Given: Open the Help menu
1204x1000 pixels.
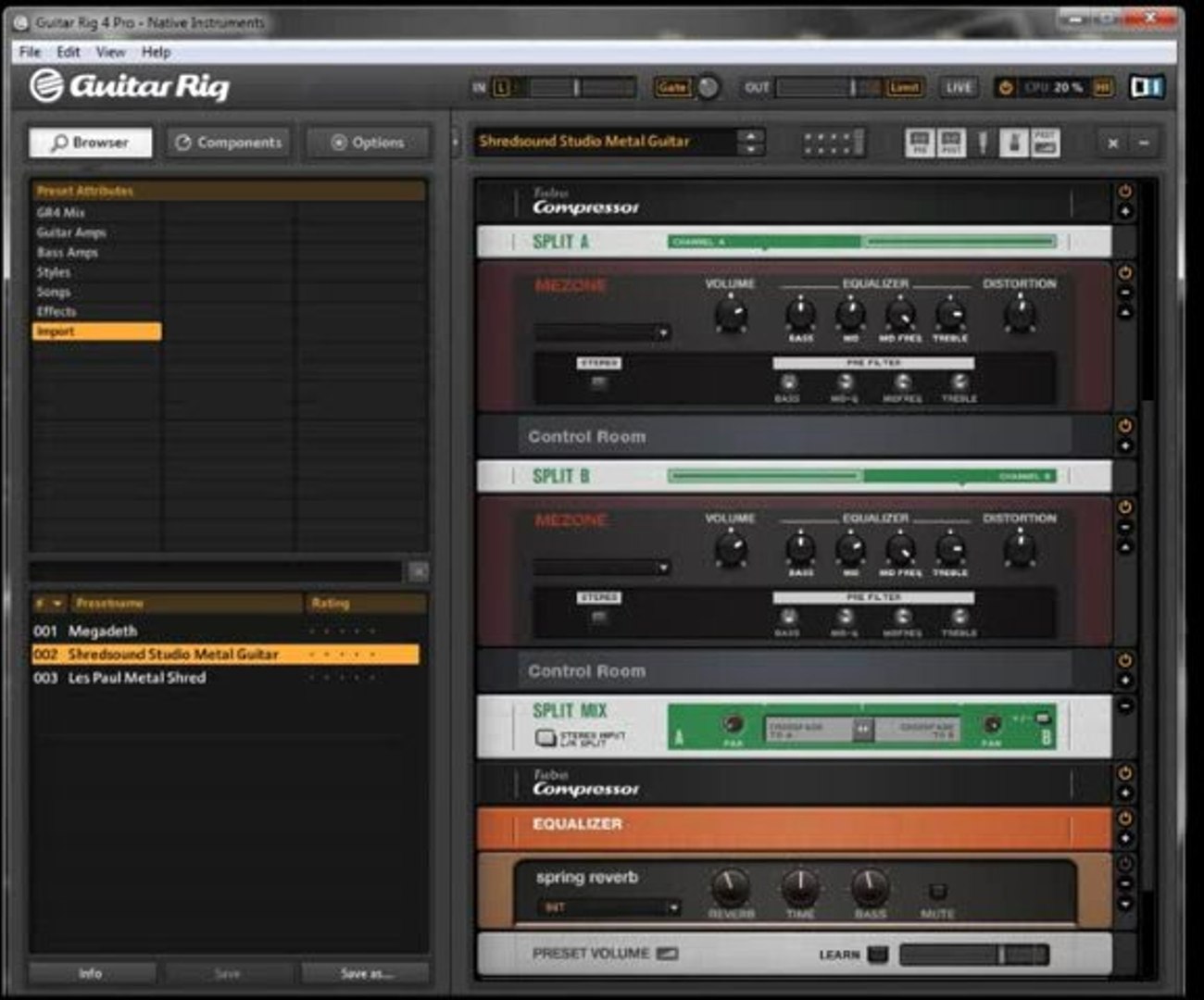Looking at the screenshot, I should tap(156, 52).
